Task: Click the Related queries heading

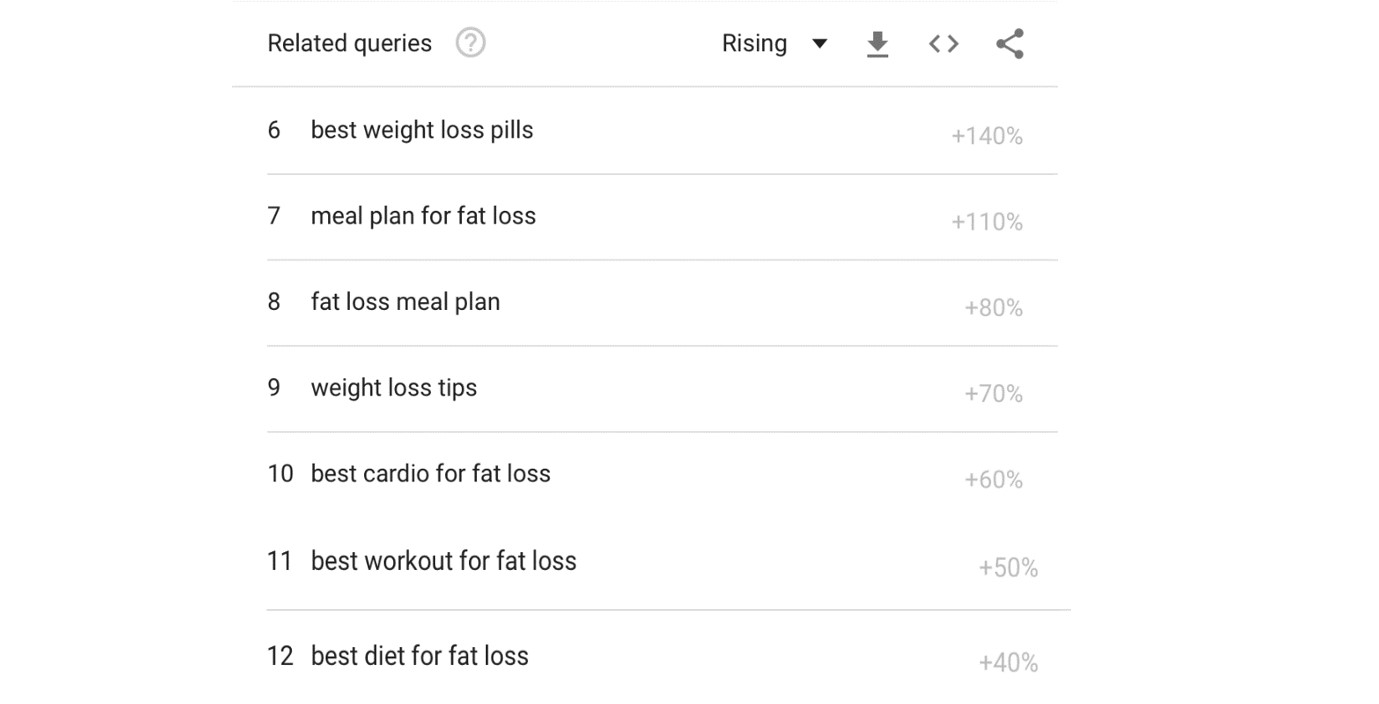Action: tap(350, 44)
